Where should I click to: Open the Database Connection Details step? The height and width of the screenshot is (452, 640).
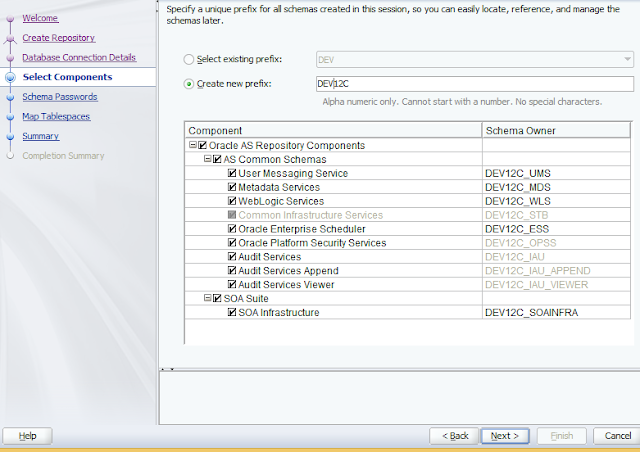[x=79, y=57]
